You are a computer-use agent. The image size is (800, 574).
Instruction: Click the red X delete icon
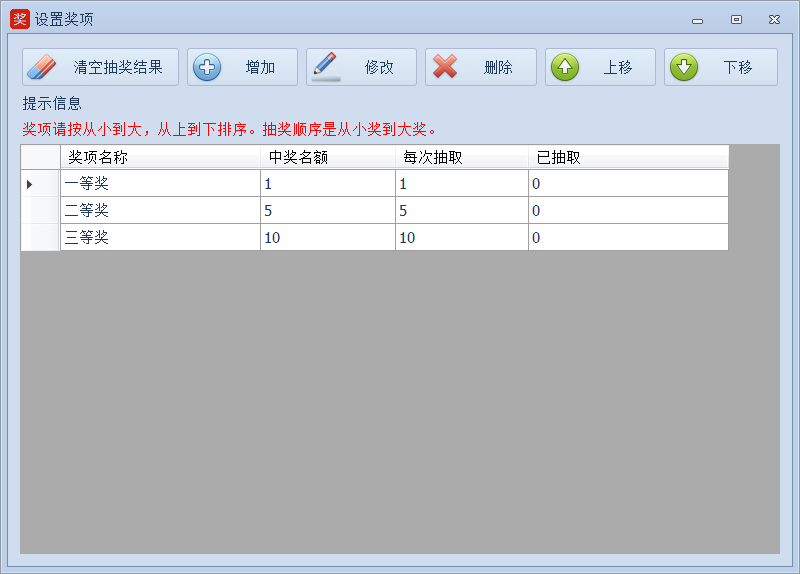pos(445,67)
